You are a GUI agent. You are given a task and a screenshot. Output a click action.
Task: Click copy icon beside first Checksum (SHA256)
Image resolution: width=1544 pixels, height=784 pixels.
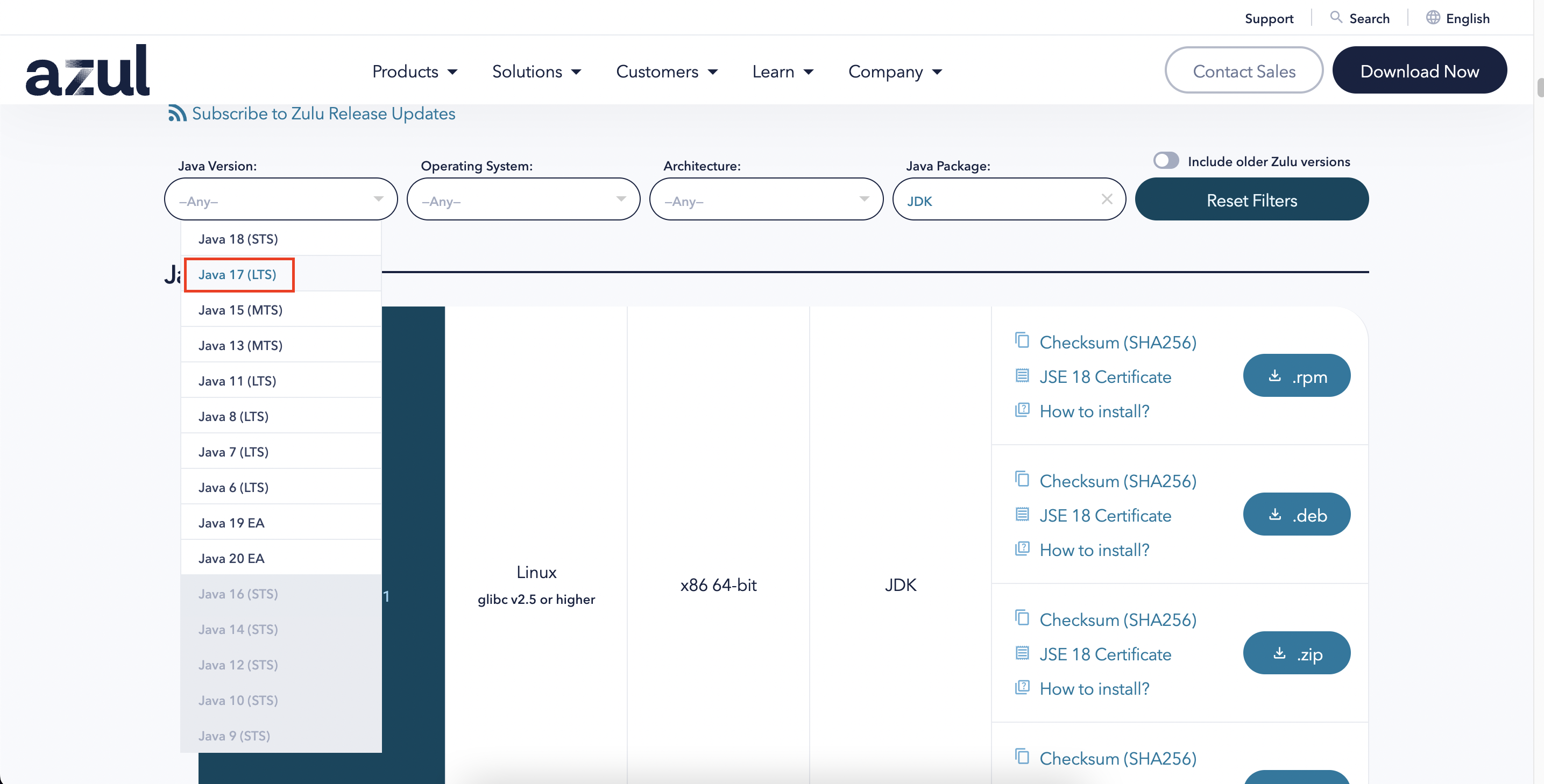click(x=1022, y=341)
